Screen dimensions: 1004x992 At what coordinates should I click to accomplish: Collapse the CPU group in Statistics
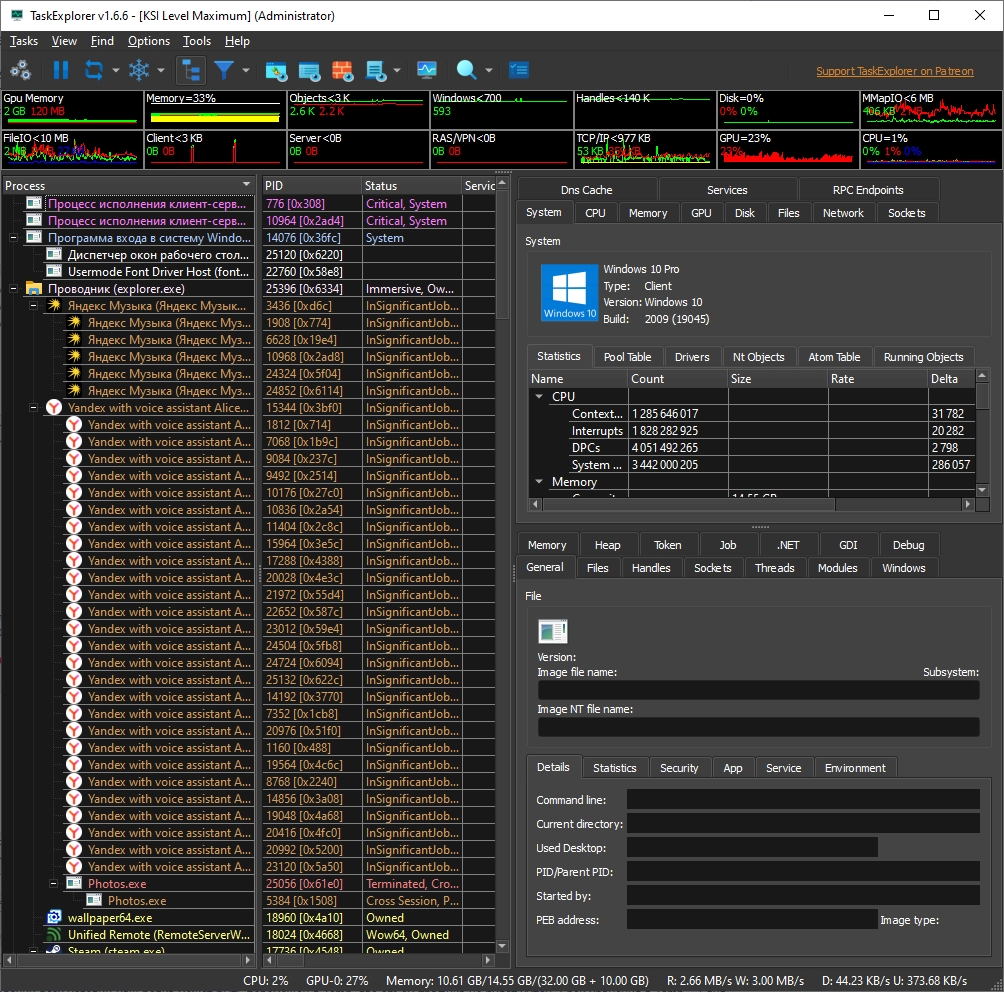[x=538, y=397]
